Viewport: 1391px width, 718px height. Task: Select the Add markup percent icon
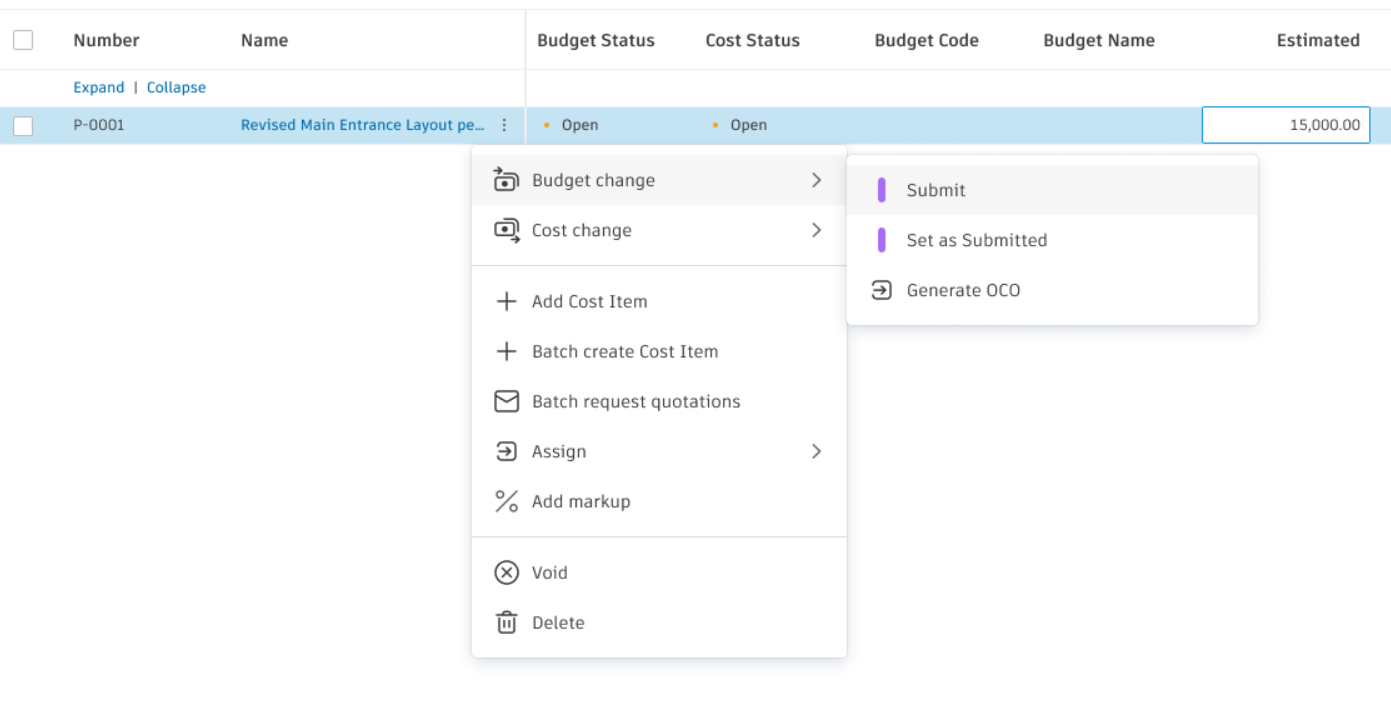coord(507,501)
